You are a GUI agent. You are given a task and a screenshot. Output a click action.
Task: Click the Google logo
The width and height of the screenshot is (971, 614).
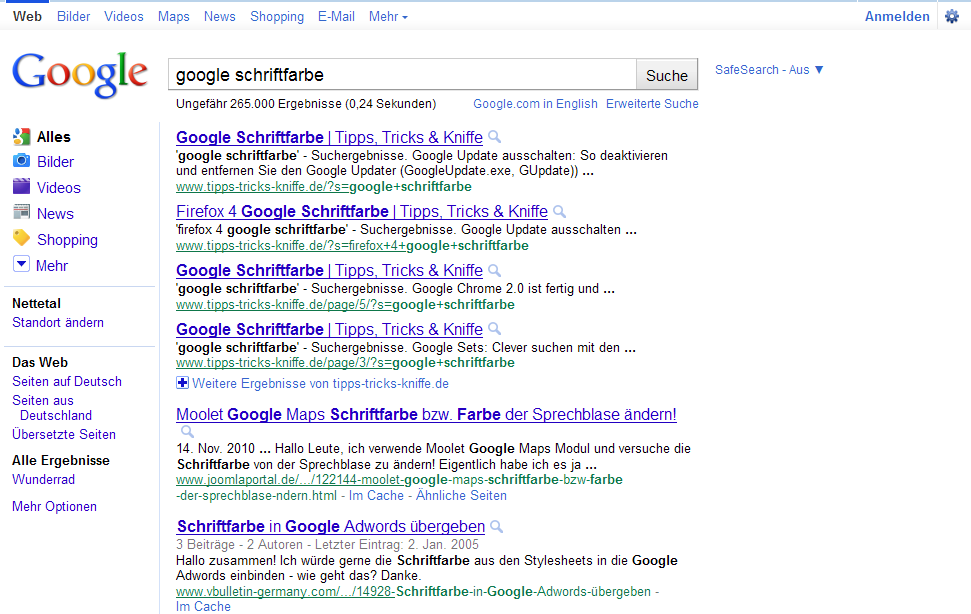click(80, 75)
